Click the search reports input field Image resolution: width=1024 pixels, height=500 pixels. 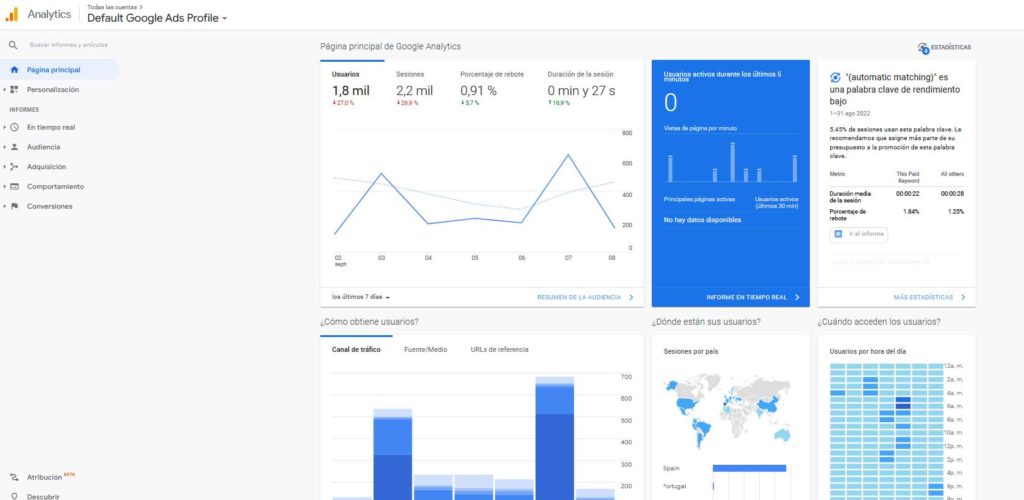(68, 45)
